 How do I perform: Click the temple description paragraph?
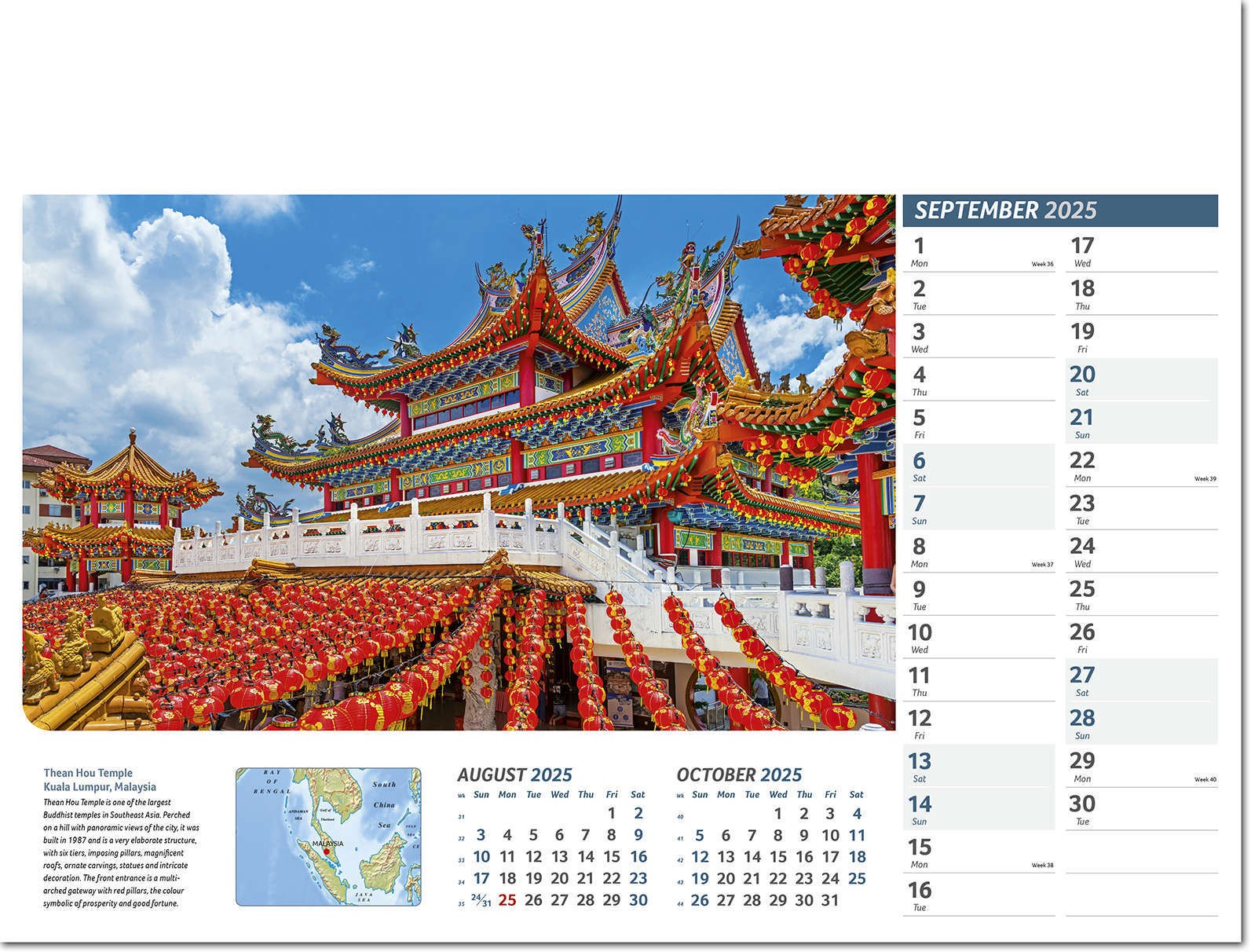pos(122,852)
